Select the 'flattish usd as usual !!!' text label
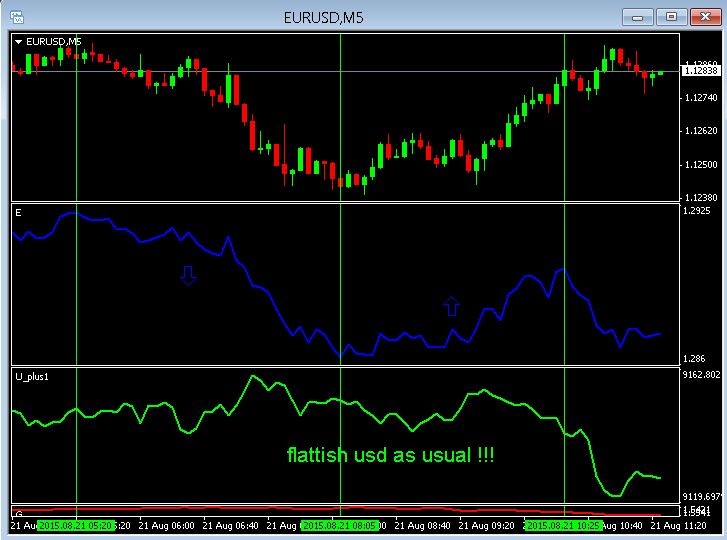 tap(390, 455)
